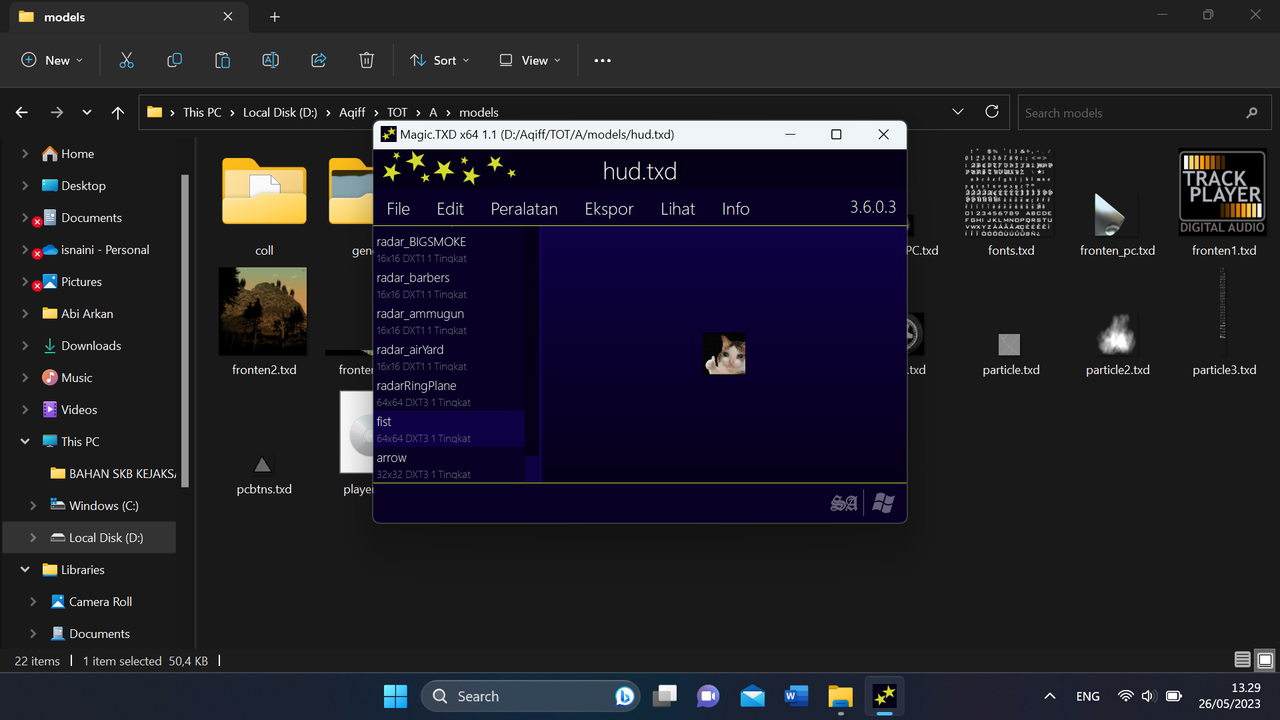This screenshot has height=720, width=1280.
Task: Open the Ekspor menu
Action: click(x=609, y=209)
